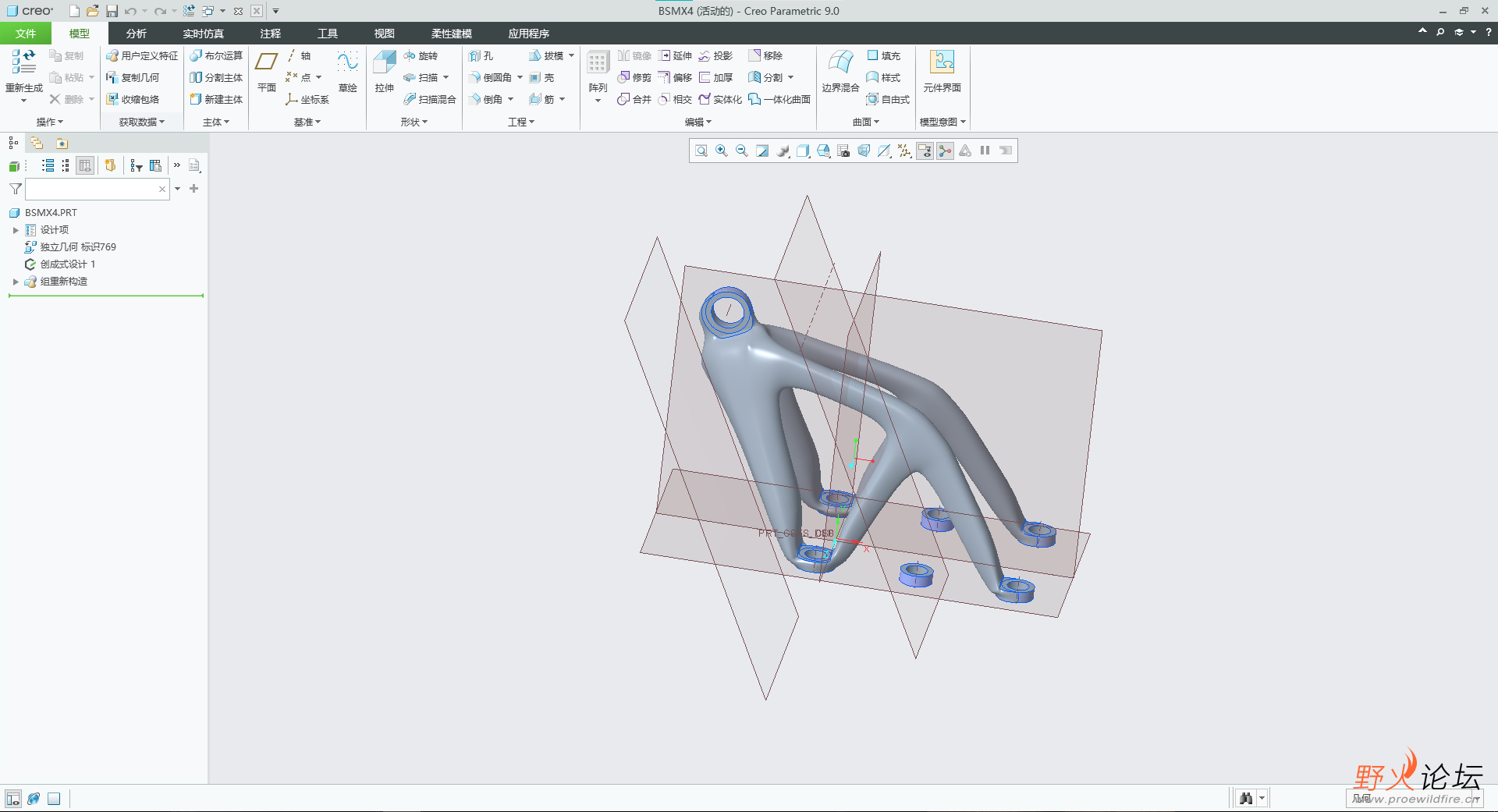Switch to the Folder Browser tab icon
Screen dimensions: 1498x812
coord(37,143)
